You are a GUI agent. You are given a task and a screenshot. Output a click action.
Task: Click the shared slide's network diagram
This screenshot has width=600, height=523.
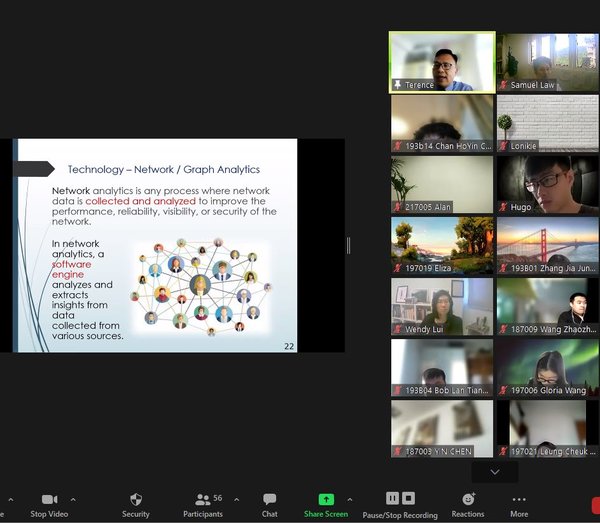coord(200,283)
